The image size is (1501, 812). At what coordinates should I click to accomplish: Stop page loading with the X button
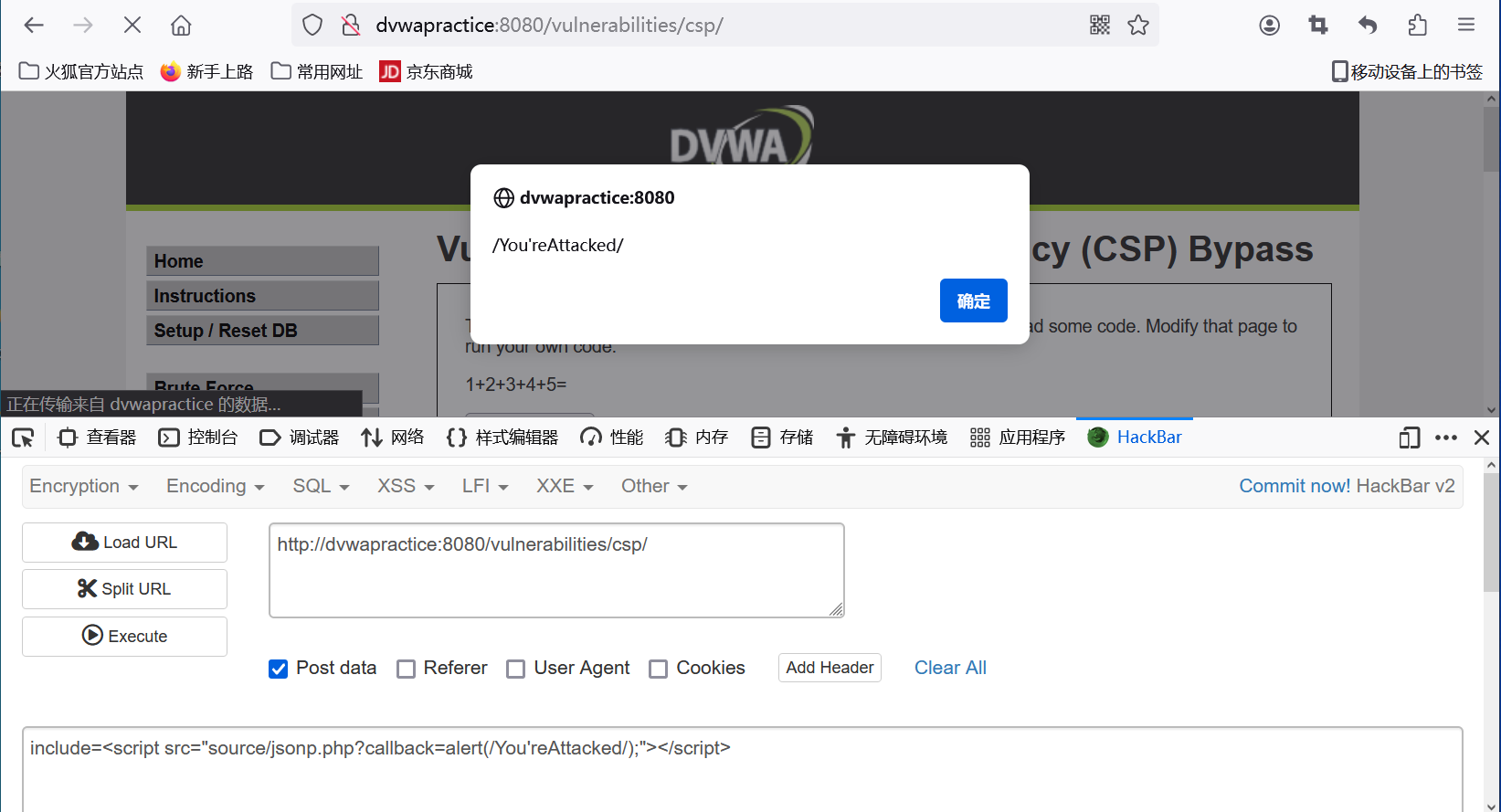click(x=132, y=26)
